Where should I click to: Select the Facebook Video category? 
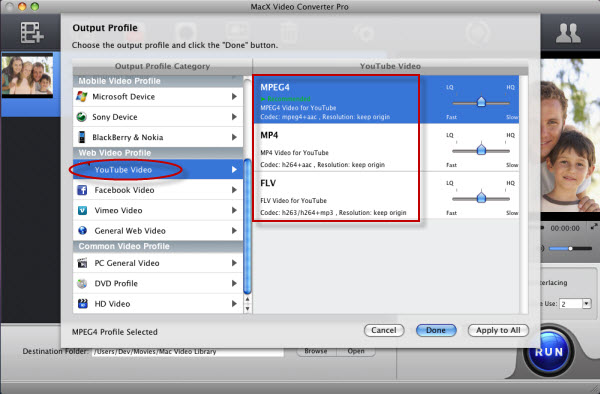[x=158, y=190]
